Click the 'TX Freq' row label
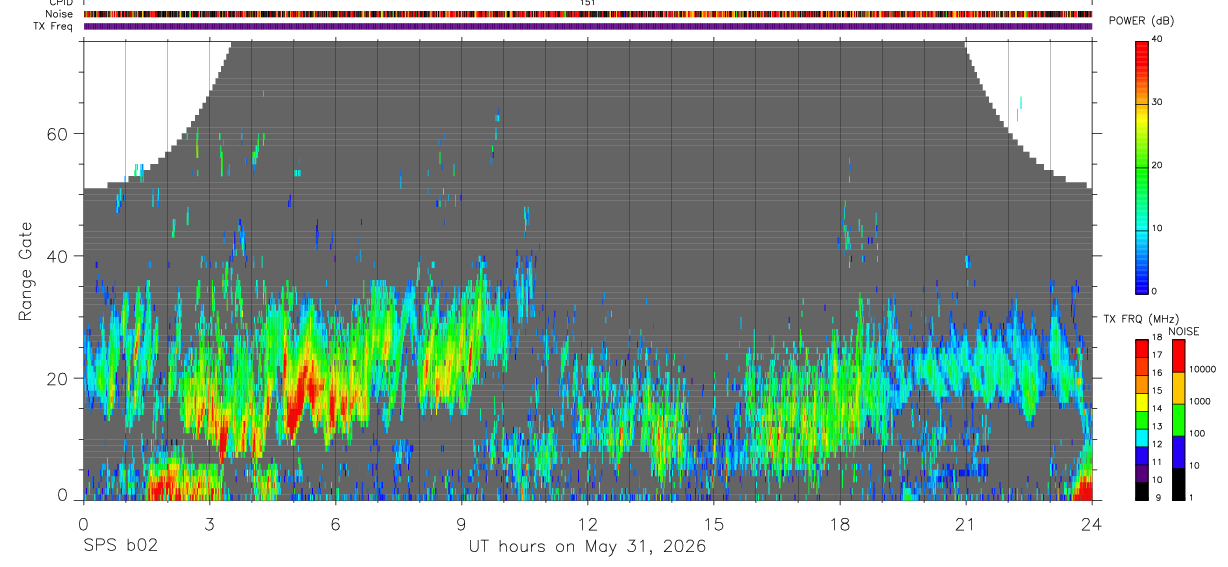Viewport: 1228px width, 567px height. (x=54, y=26)
